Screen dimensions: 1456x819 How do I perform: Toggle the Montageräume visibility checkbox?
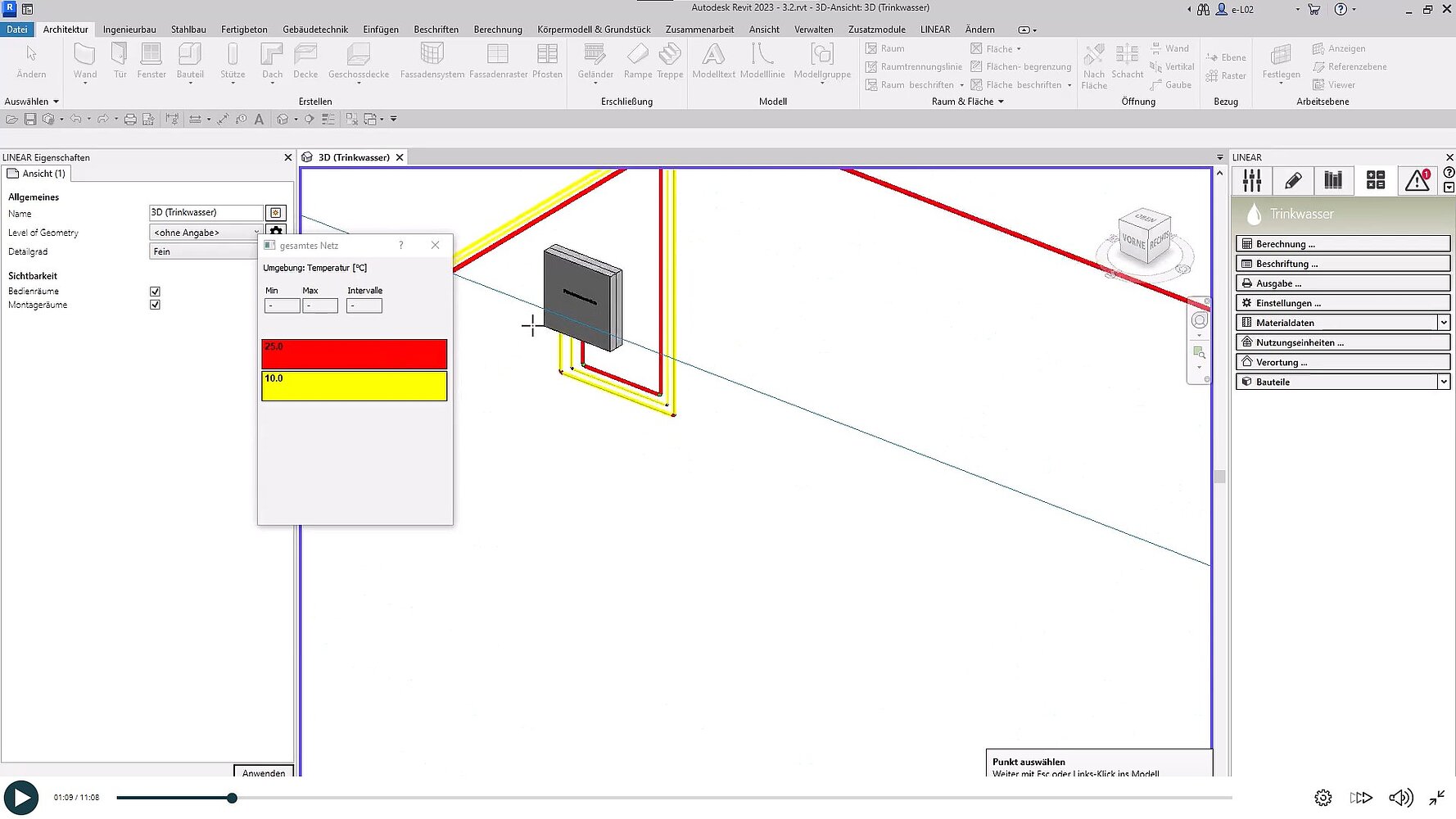pyautogui.click(x=155, y=305)
